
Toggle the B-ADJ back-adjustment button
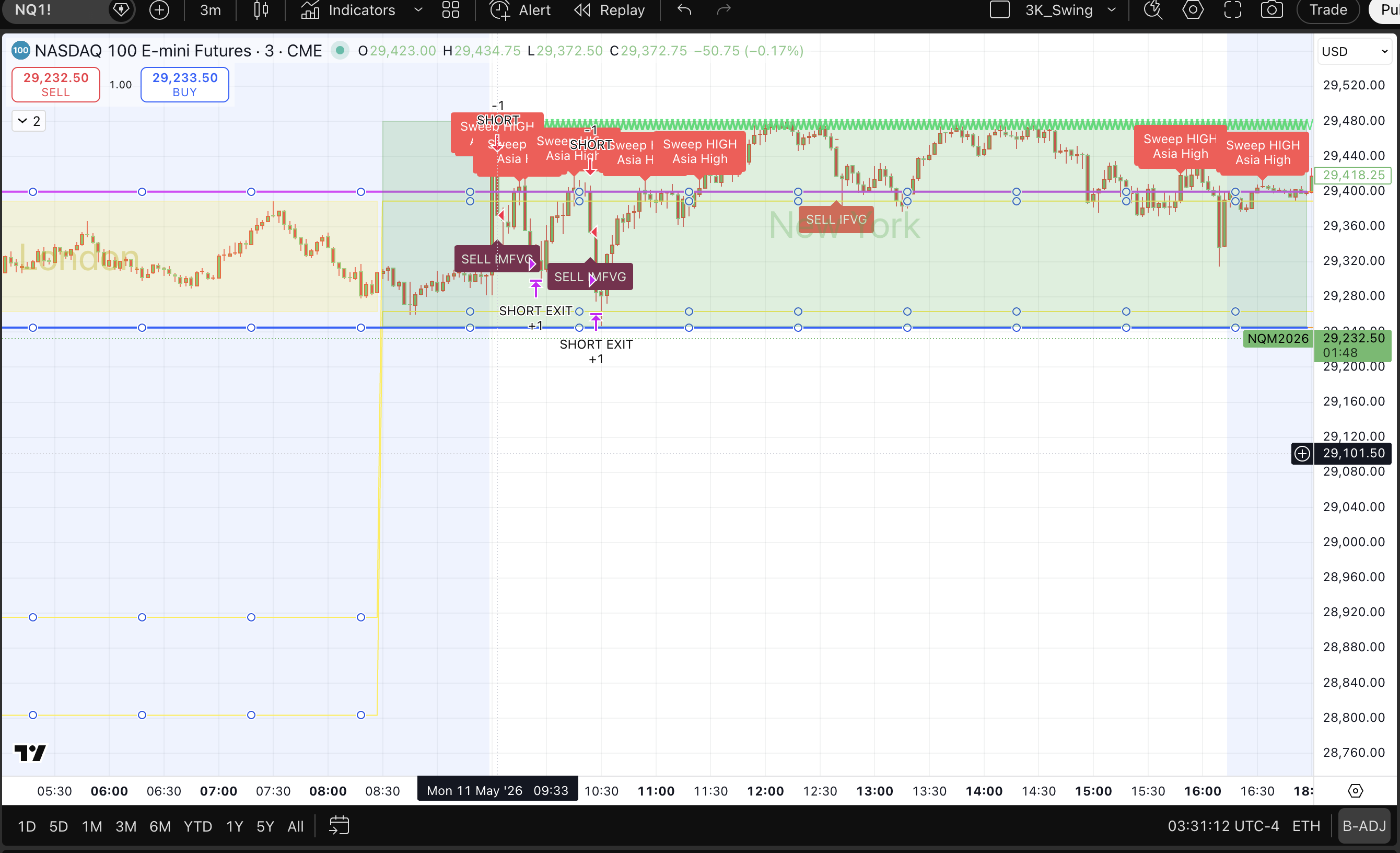pos(1364,826)
